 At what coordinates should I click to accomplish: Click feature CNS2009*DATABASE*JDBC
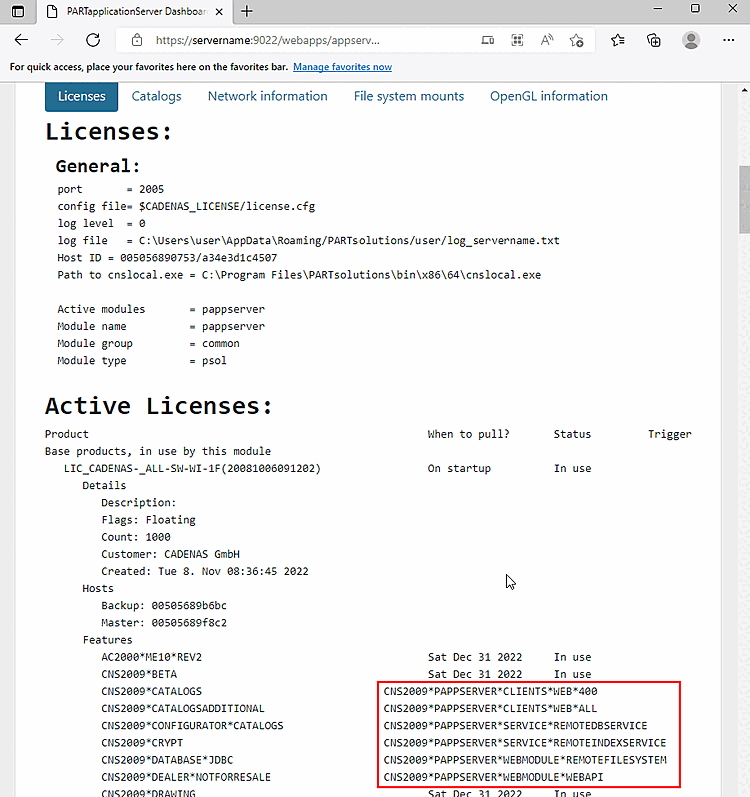click(167, 760)
